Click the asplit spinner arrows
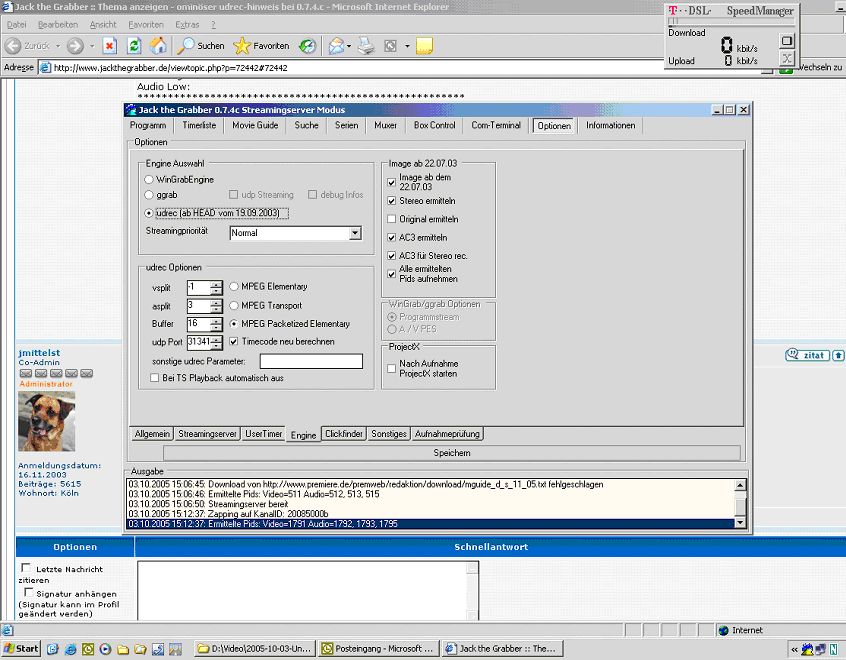Viewport: 846px width, 660px height. coord(216,306)
